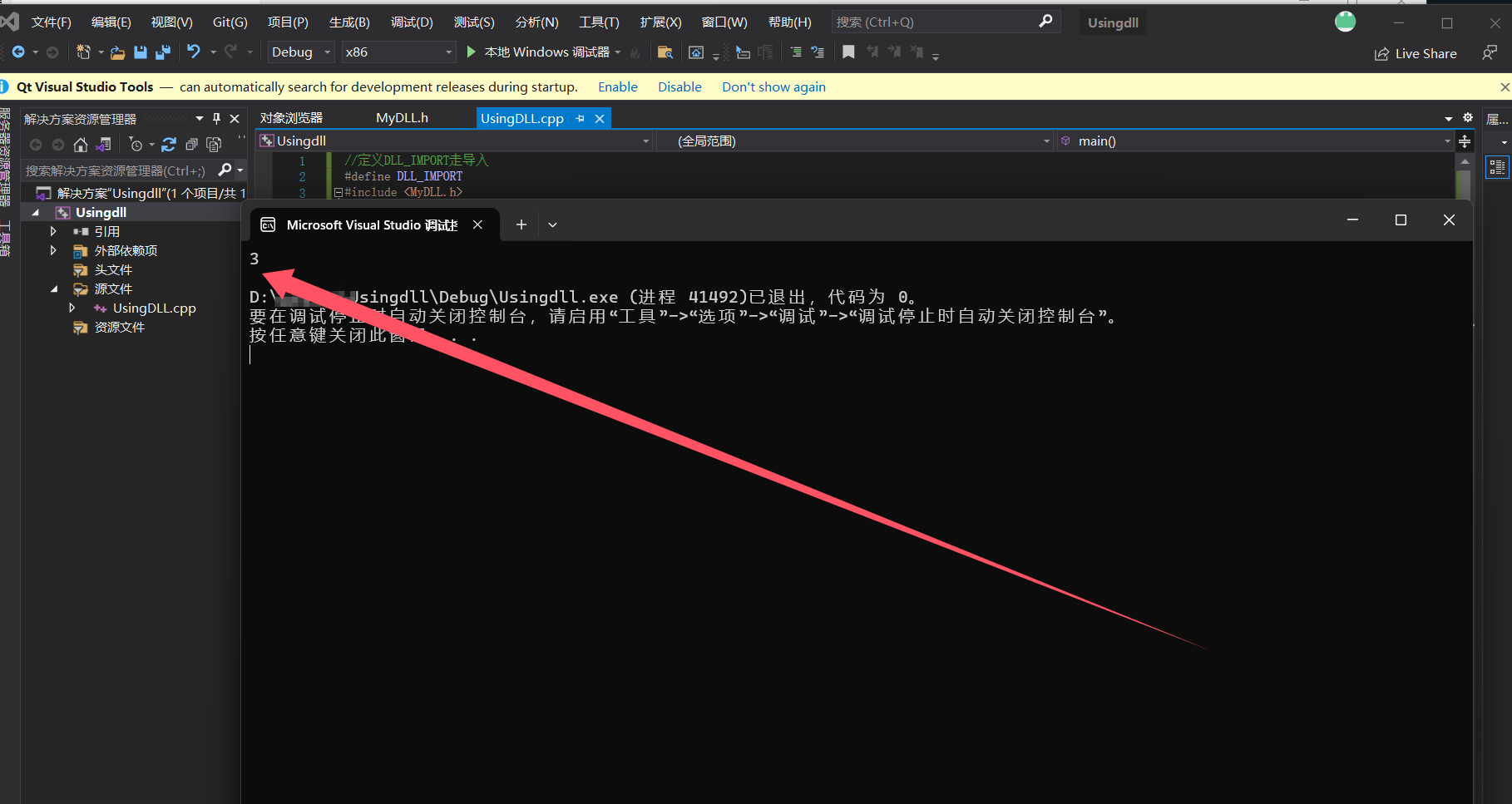Toggle 折叠 on line 3 include directive
Screen dimensions: 1512x804
pyautogui.click(x=338, y=192)
